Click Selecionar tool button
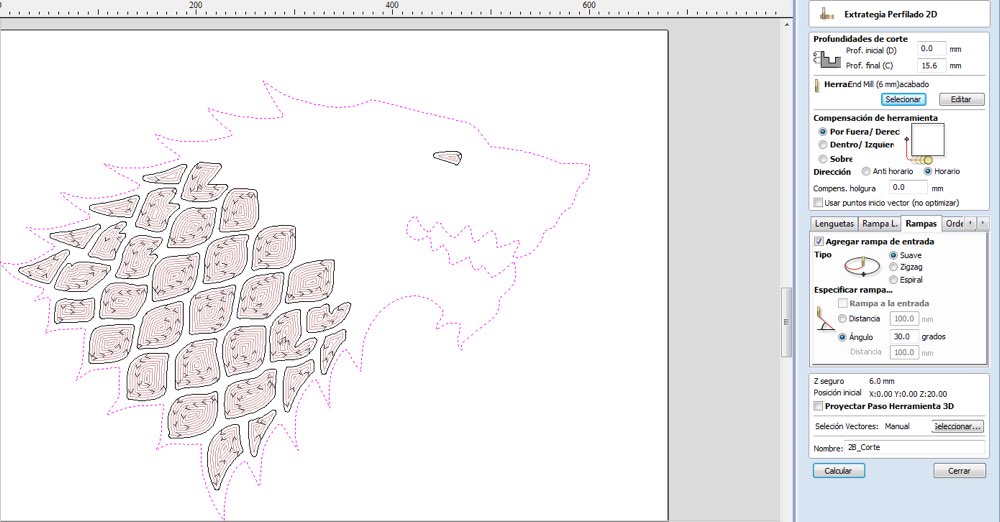This screenshot has width=1000, height=522. [902, 100]
